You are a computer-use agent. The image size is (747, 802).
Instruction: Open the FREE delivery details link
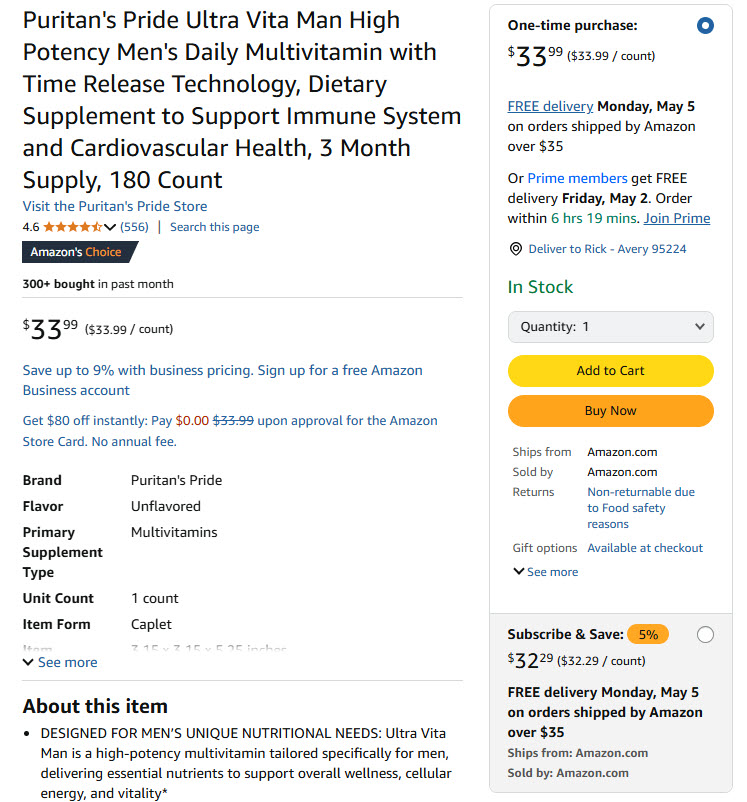point(550,106)
